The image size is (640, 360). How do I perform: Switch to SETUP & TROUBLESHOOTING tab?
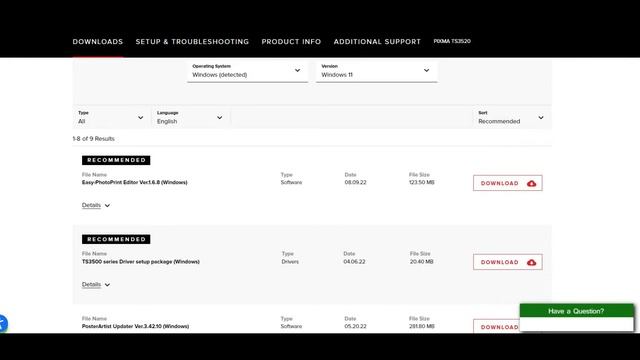192,42
